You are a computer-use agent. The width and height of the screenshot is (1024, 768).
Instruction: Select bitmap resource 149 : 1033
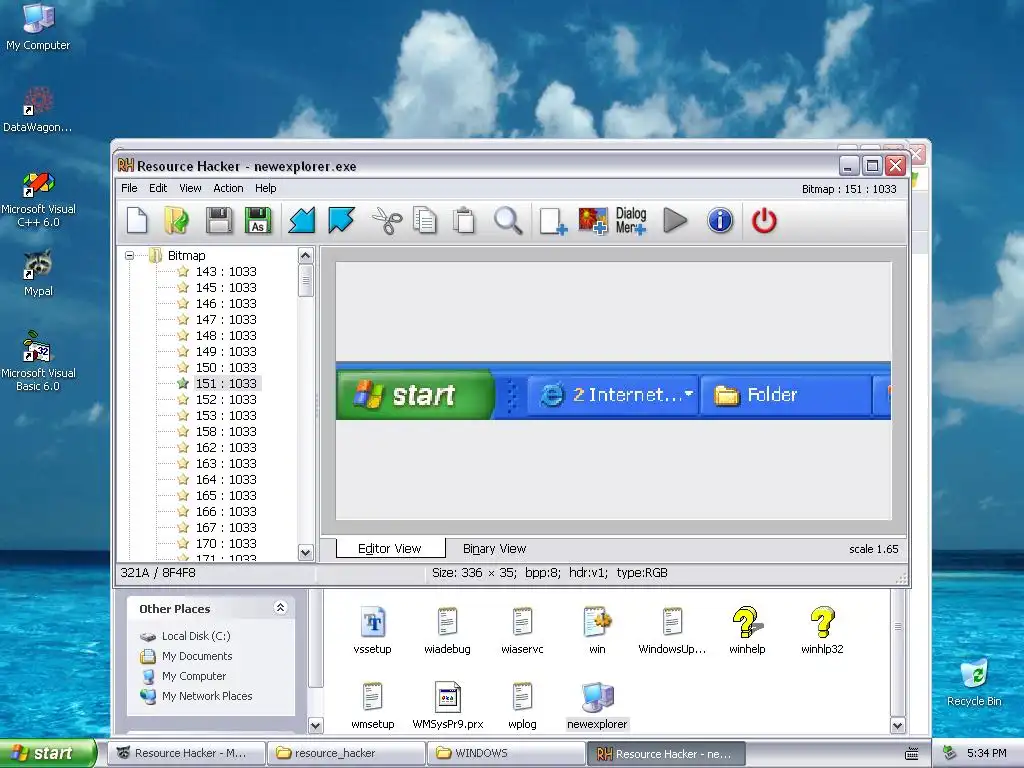tap(226, 351)
